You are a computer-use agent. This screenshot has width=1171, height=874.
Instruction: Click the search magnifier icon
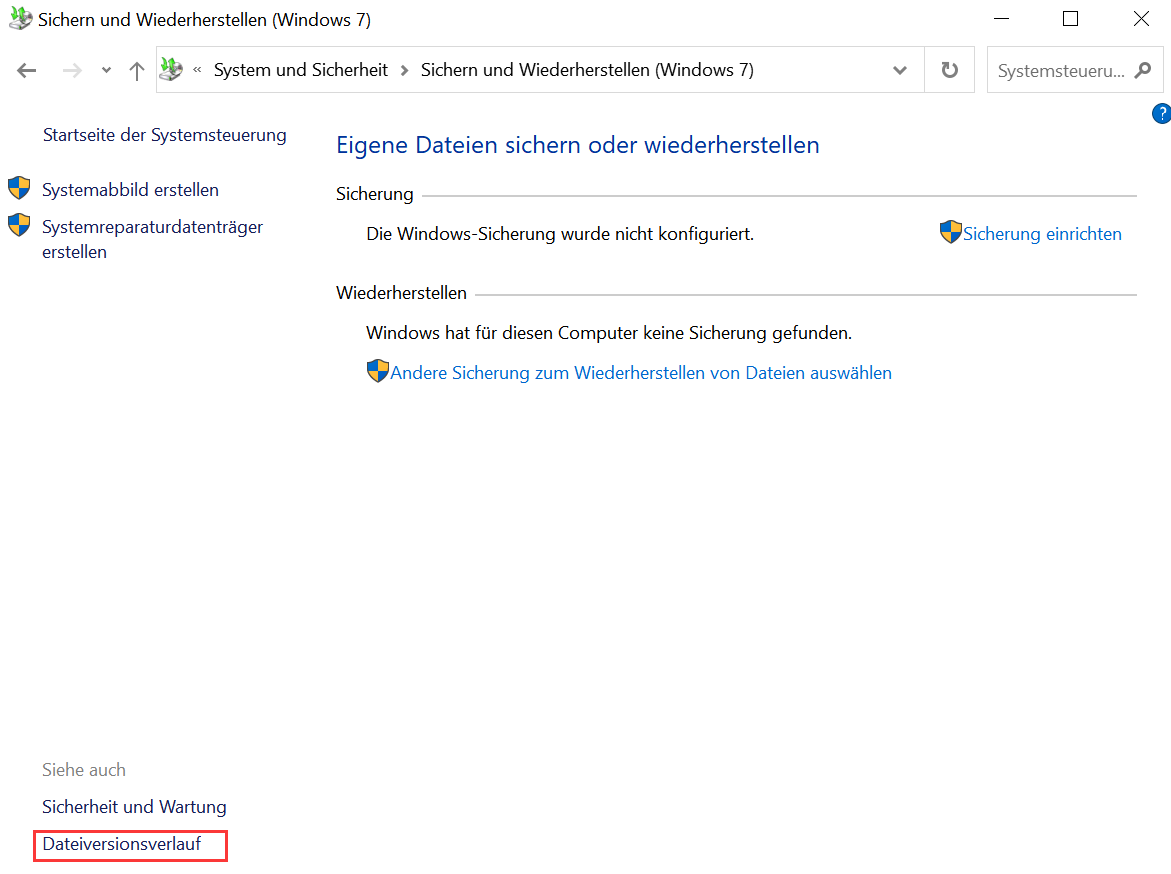pos(1143,70)
